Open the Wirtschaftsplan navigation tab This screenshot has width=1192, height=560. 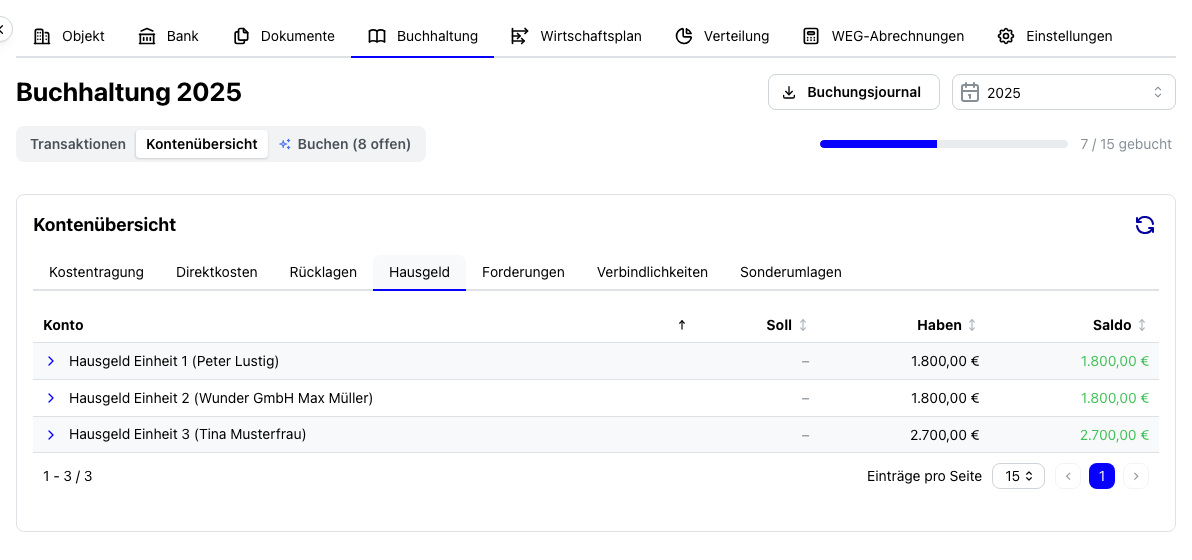pos(575,36)
